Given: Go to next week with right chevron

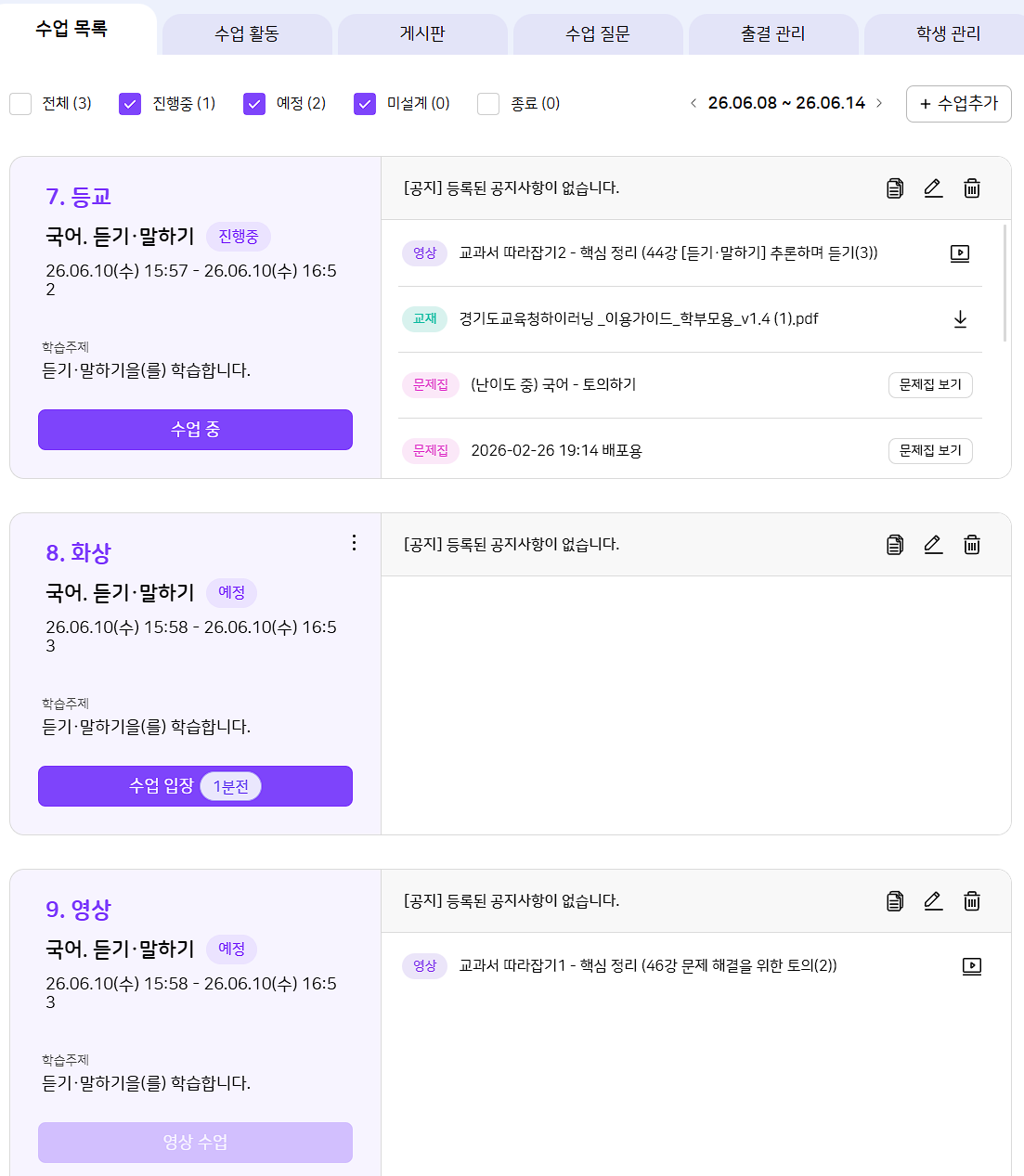Looking at the screenshot, I should tap(879, 103).
